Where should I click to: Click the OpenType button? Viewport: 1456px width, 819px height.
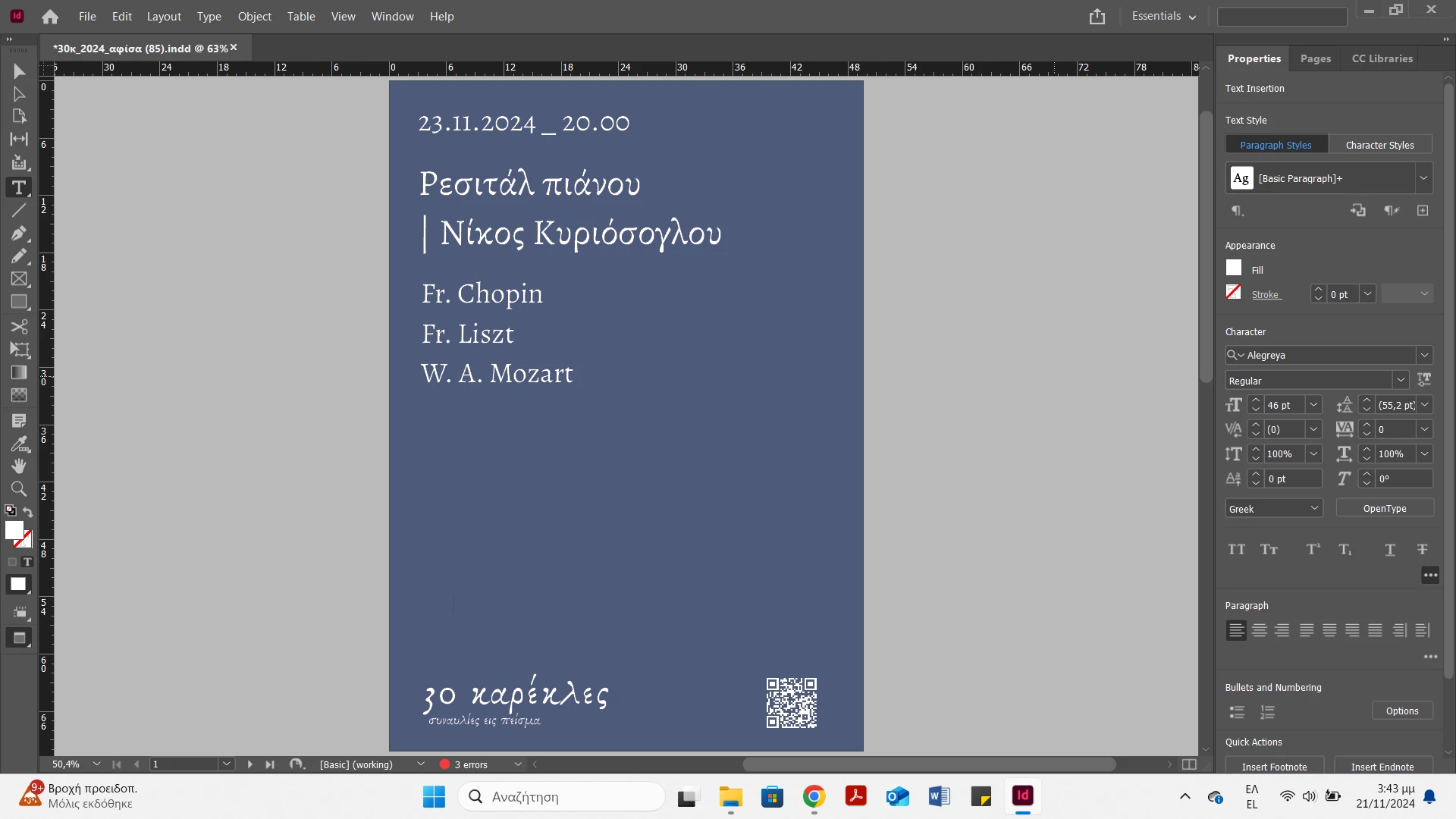click(x=1384, y=508)
